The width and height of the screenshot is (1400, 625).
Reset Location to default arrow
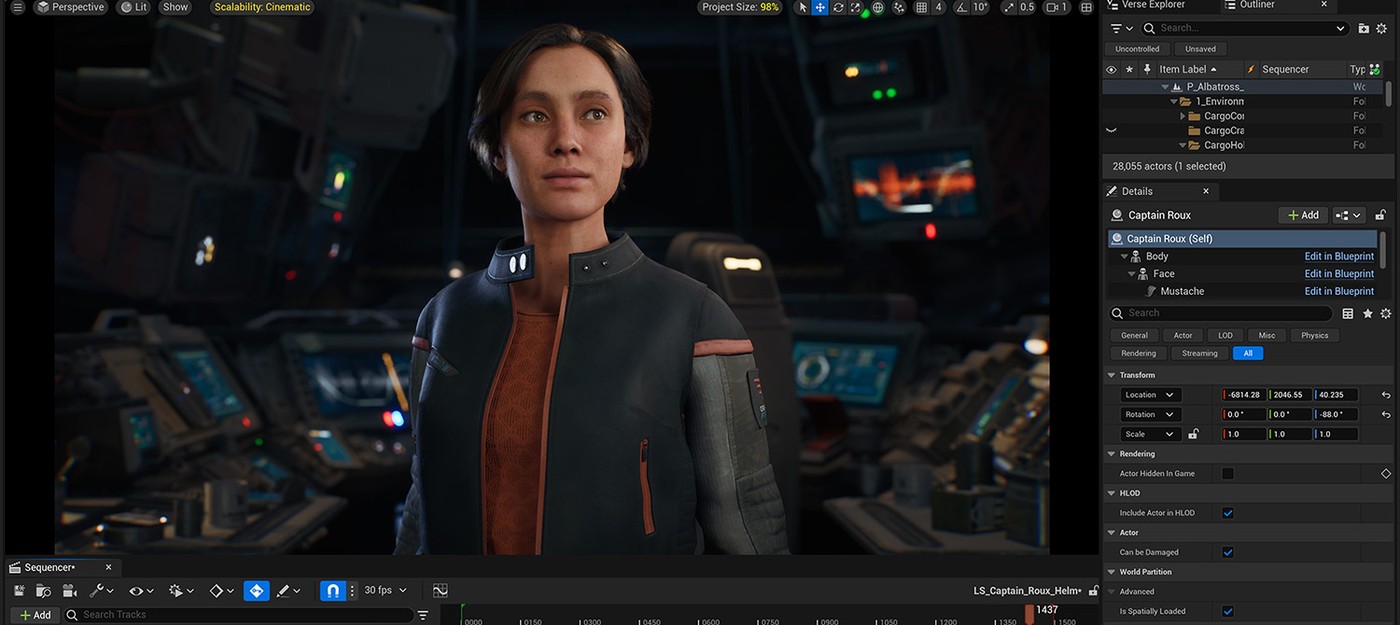[1386, 395]
